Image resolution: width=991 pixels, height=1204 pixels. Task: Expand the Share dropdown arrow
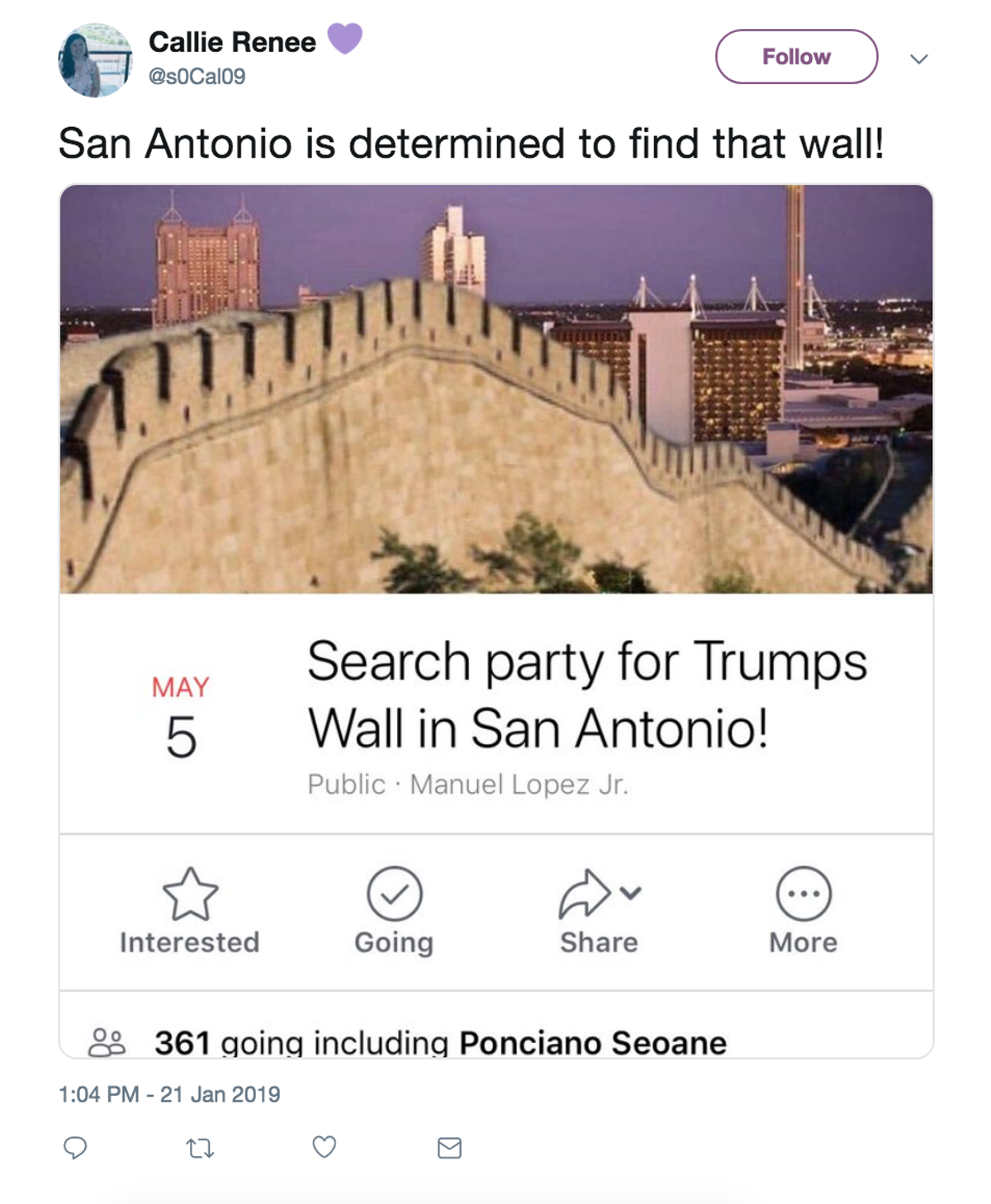(x=630, y=893)
